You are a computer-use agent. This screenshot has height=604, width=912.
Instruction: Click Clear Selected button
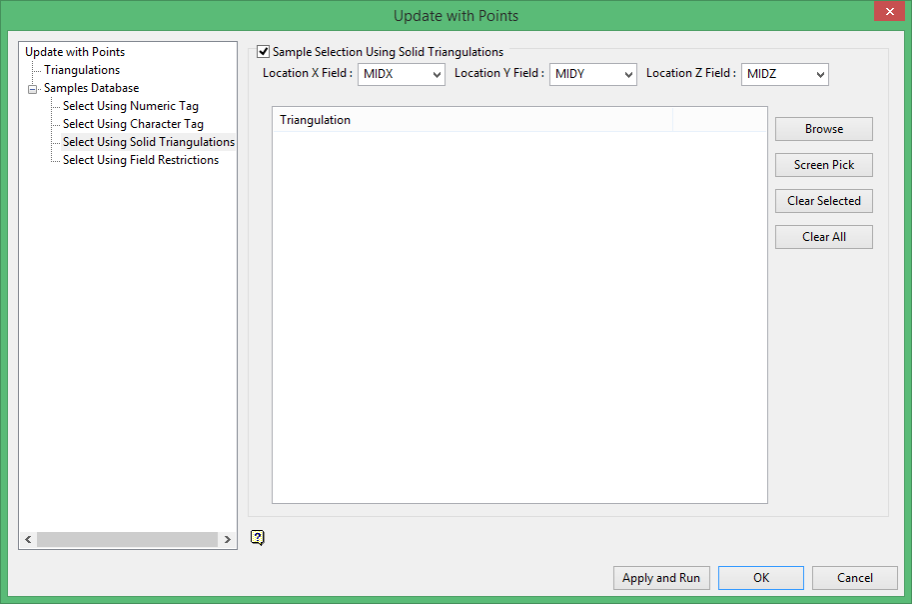[824, 201]
